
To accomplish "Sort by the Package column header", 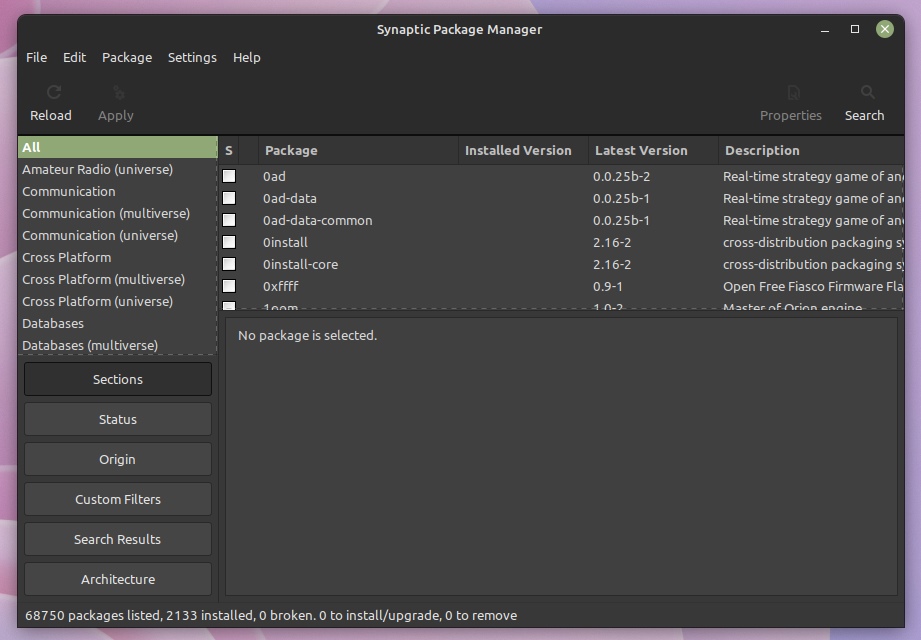I will (358, 150).
